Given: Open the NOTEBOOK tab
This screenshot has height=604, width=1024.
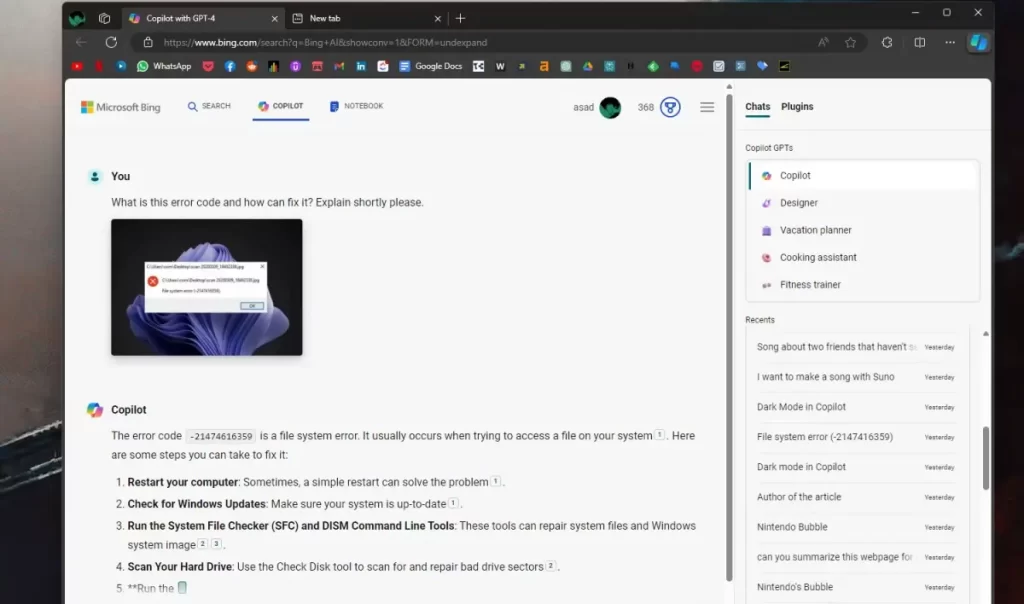Looking at the screenshot, I should [356, 106].
